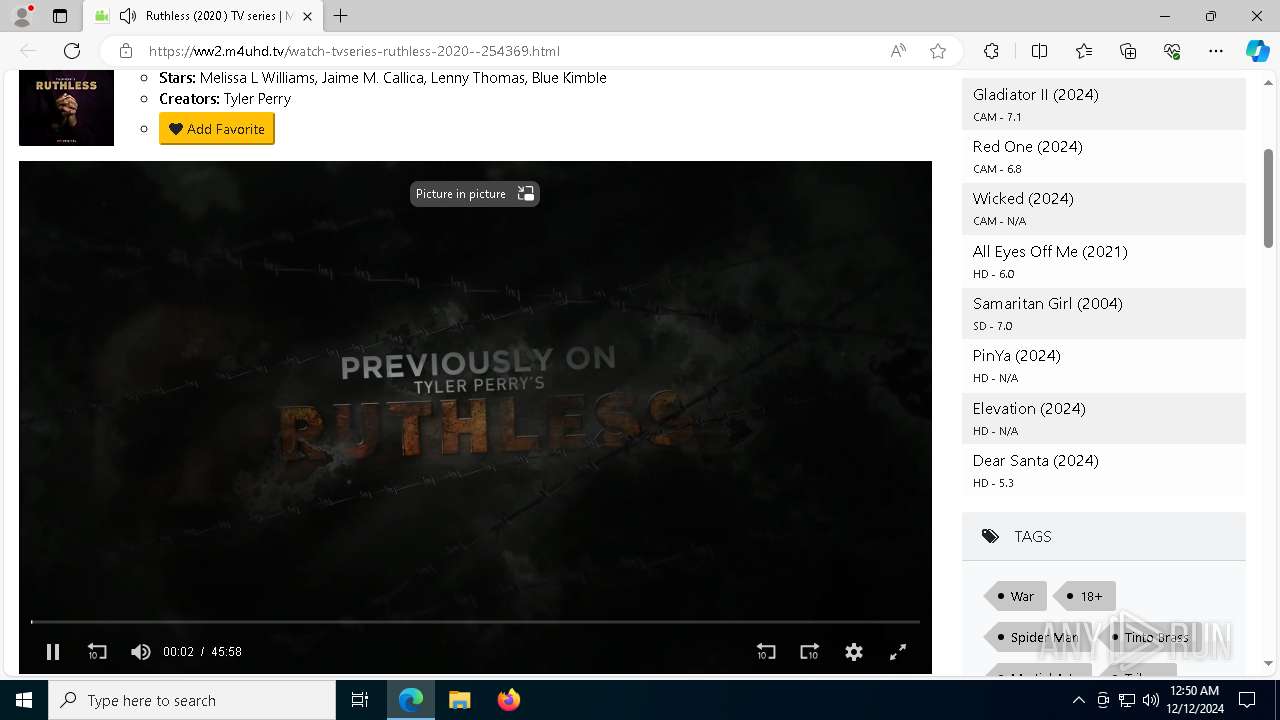Viewport: 1280px width, 720px height.
Task: Open the Windows Start menu
Action: (24, 700)
